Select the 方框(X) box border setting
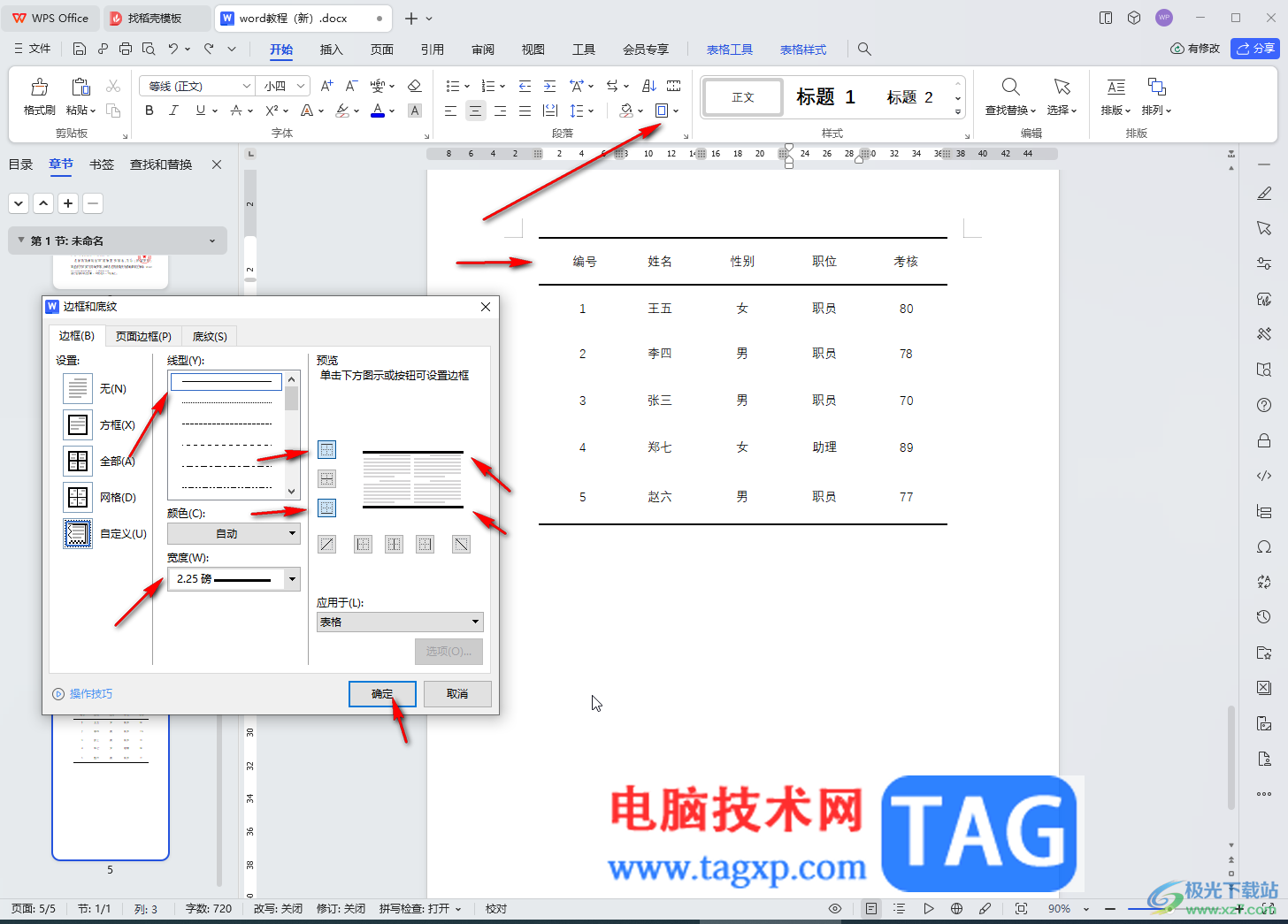This screenshot has width=1288, height=924. click(78, 424)
